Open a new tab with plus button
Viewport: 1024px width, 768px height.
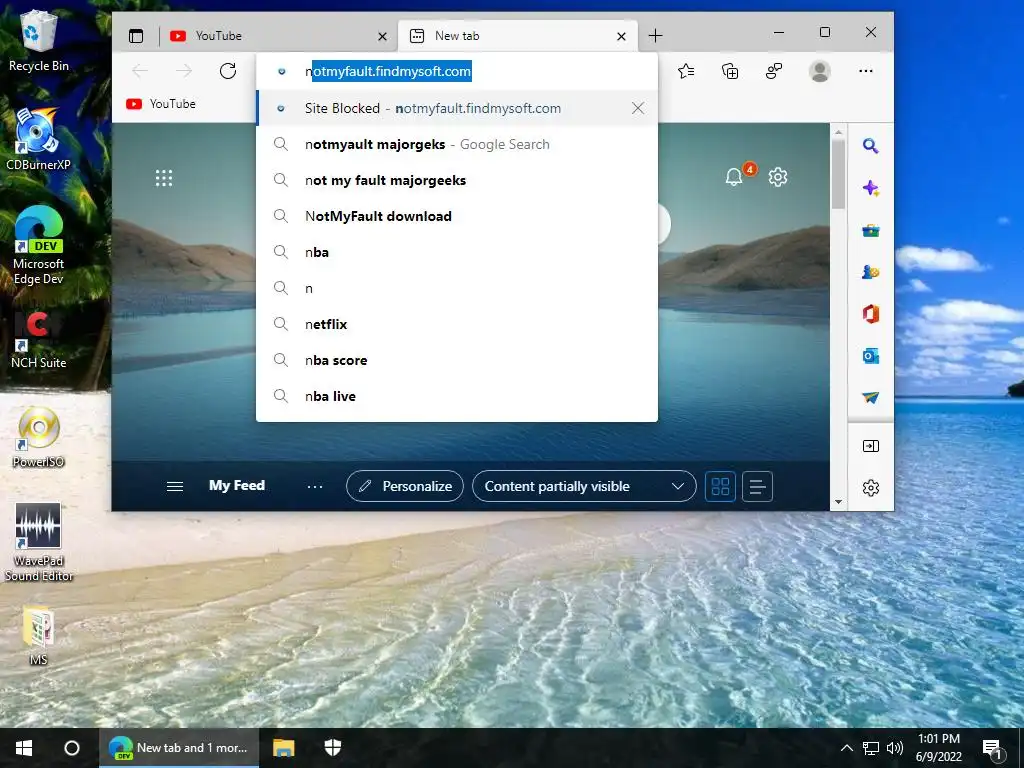pos(655,36)
